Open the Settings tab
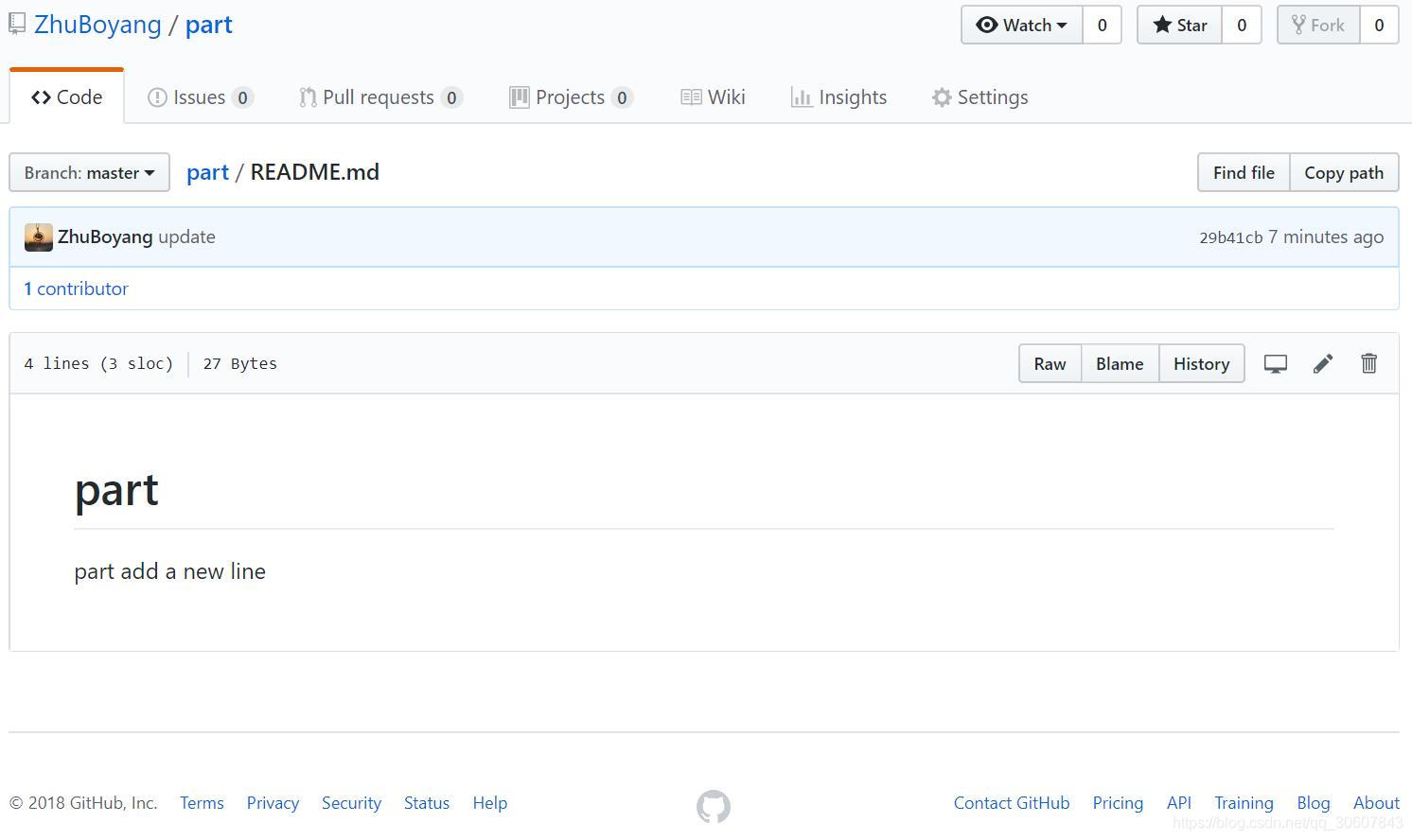This screenshot has width=1412, height=840. (x=980, y=97)
